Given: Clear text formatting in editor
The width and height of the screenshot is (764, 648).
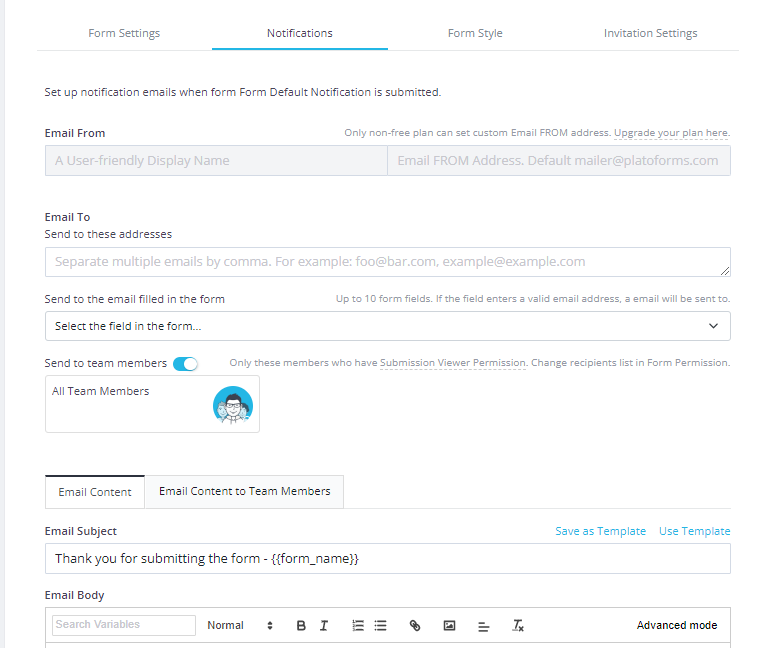Looking at the screenshot, I should (x=518, y=626).
